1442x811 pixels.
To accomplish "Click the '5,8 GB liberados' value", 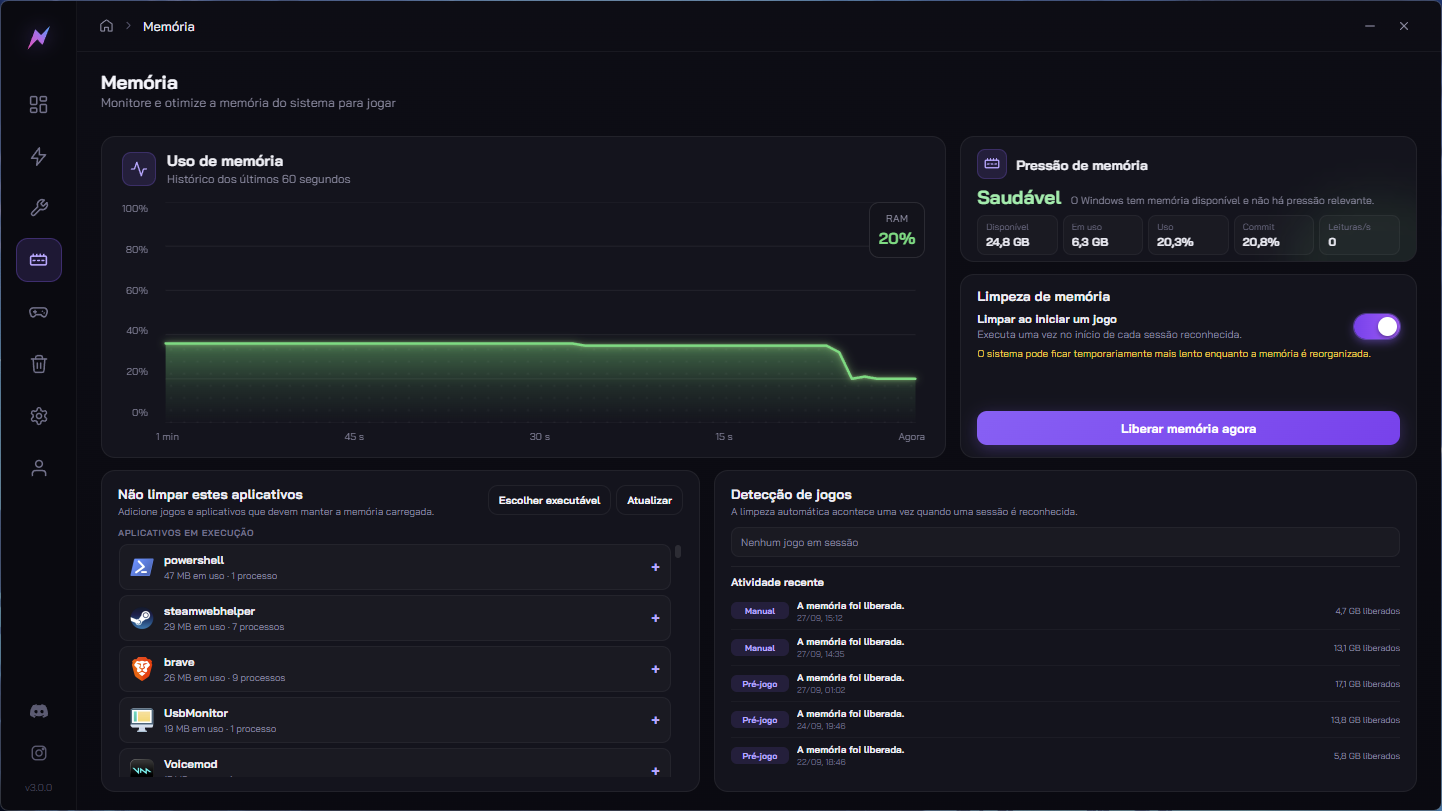I will 1367,756.
